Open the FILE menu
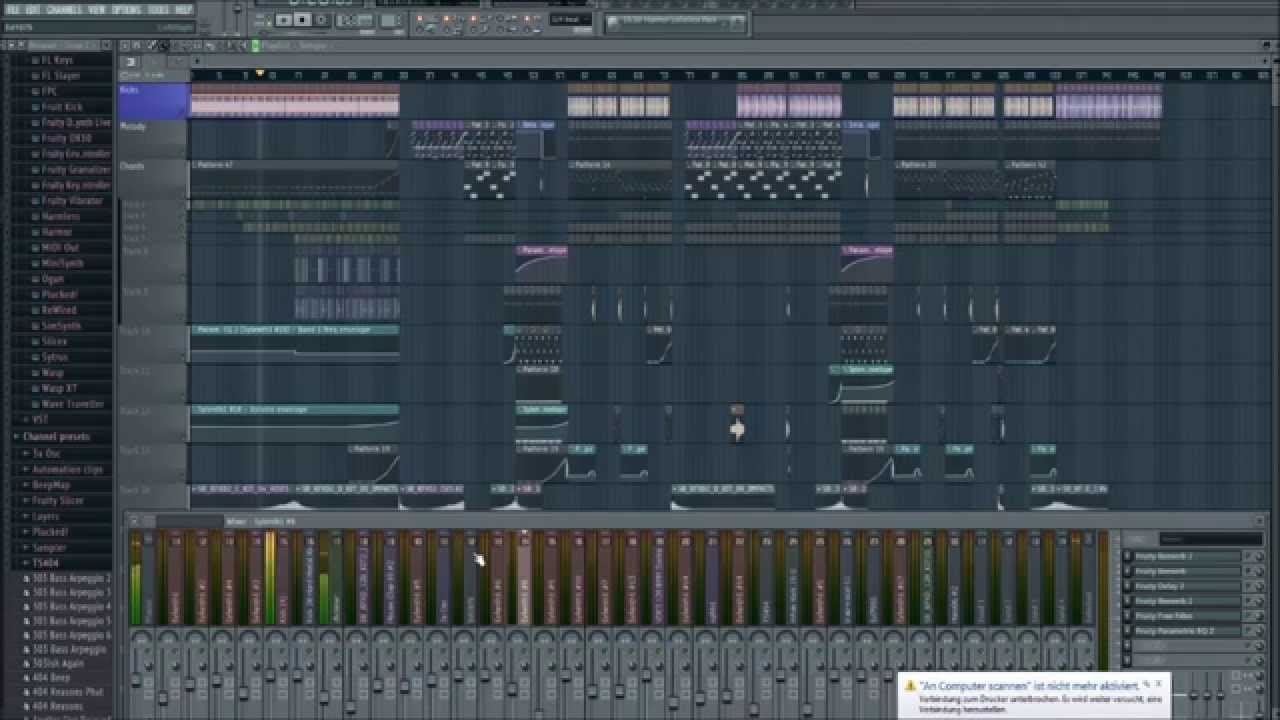1280x720 pixels. click(13, 10)
